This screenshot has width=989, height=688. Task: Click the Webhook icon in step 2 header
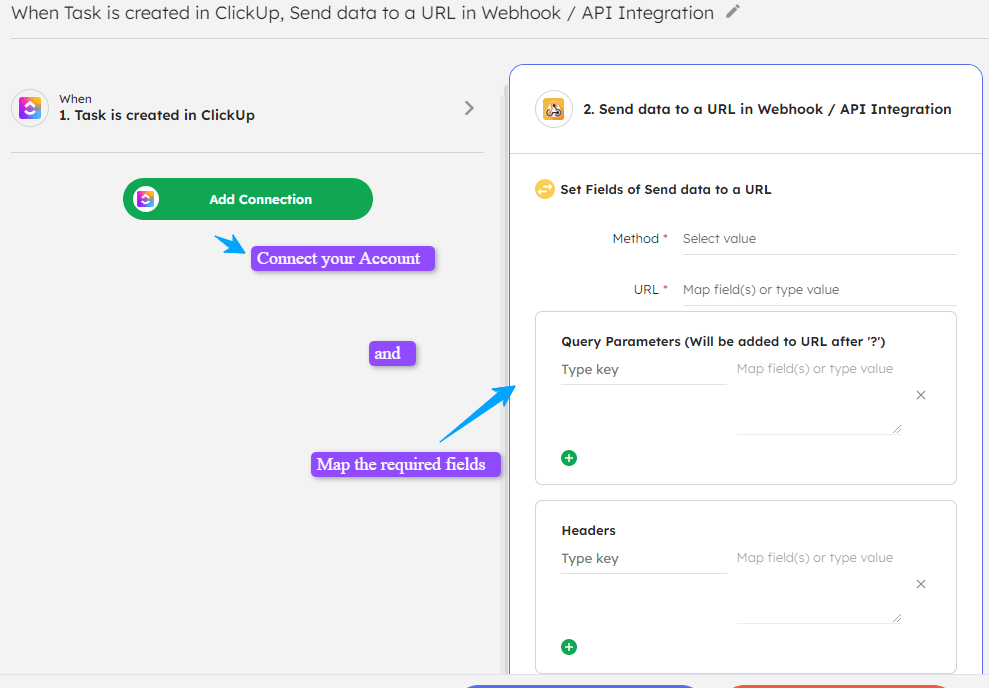[554, 109]
